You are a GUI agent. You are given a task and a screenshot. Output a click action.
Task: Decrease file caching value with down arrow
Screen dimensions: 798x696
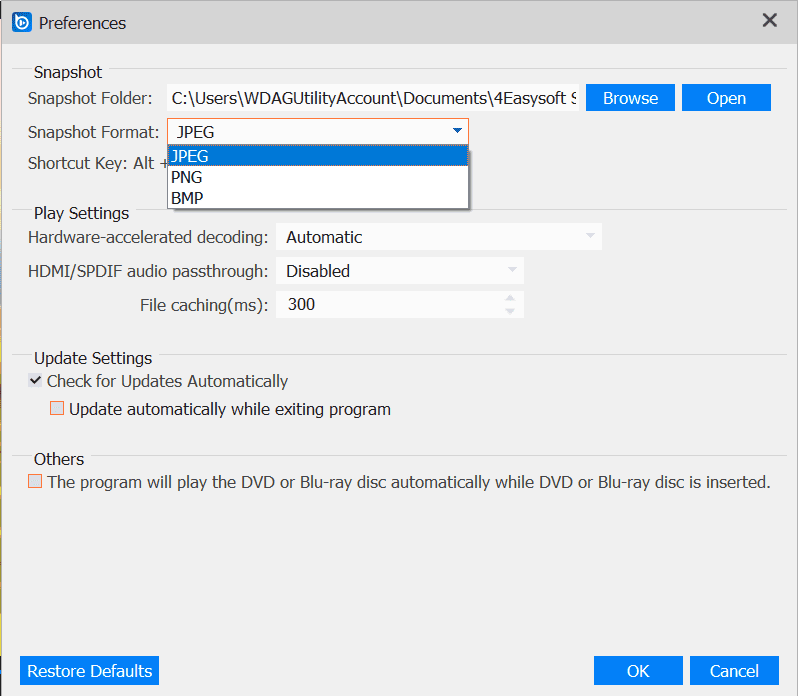tap(511, 311)
